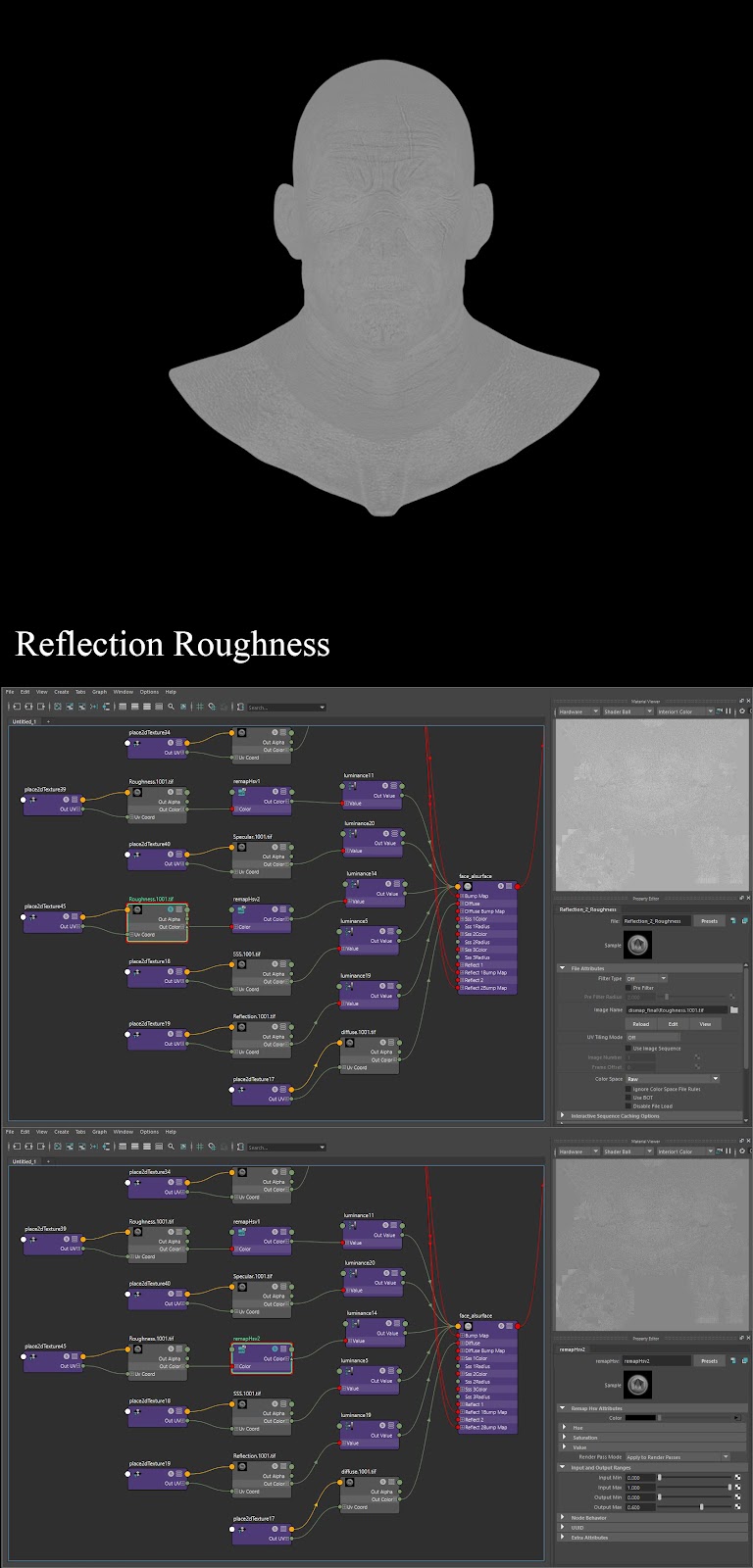Click the map button at end of Color slider
Image resolution: width=753 pixels, height=1568 pixels.
coord(737,1418)
